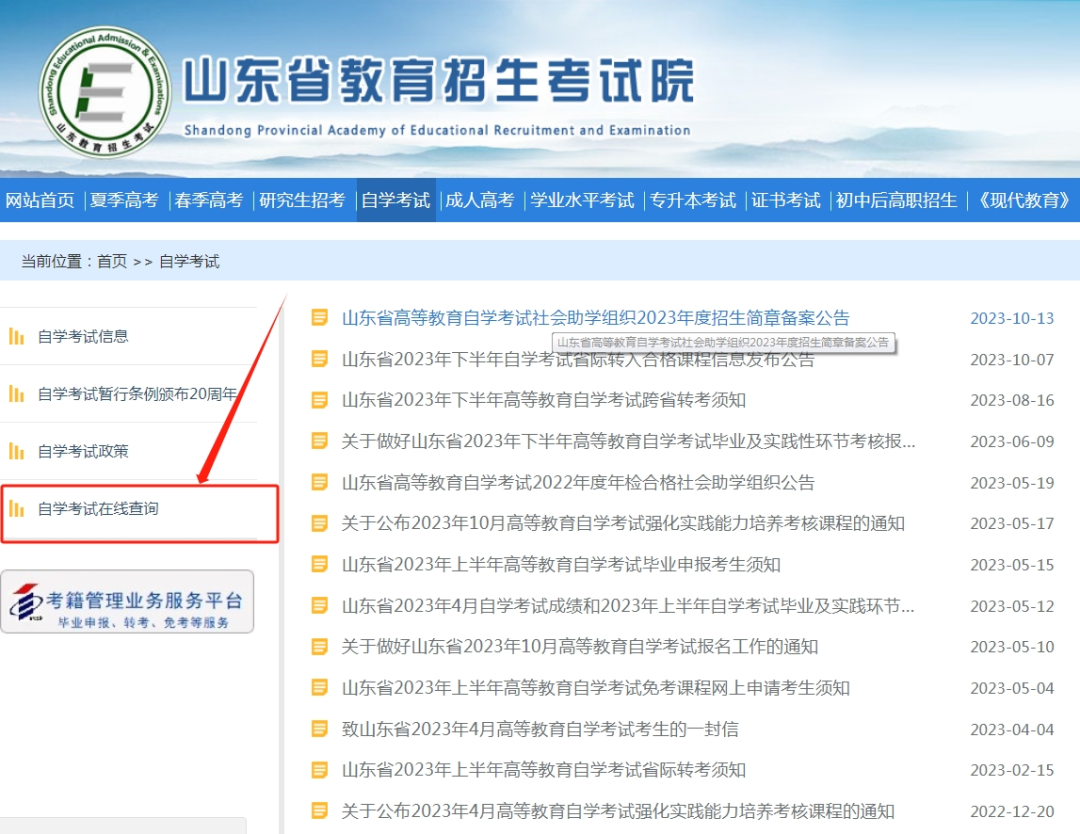Open the 夏季高考 navigation item

[124, 200]
